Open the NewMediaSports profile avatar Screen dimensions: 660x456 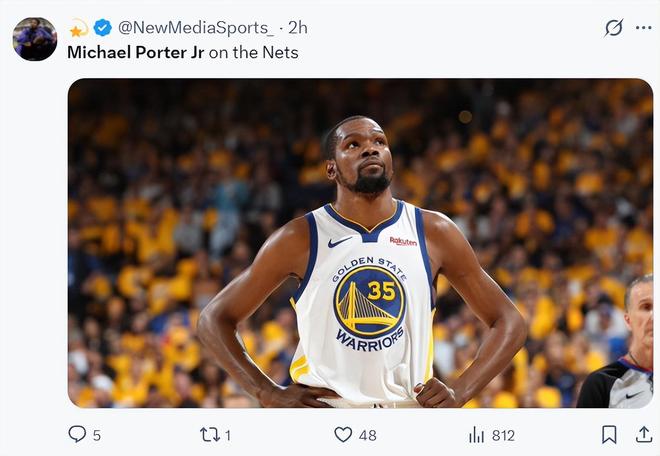(35, 39)
